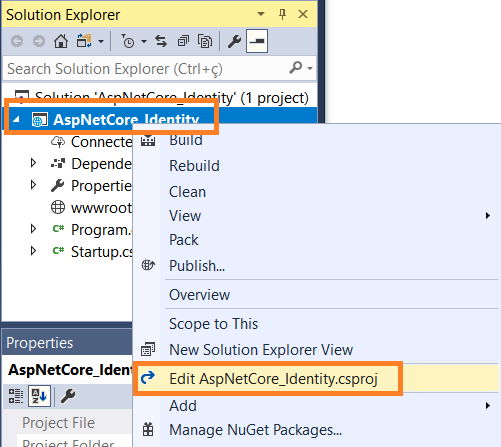Choose Build from the context menu
Image resolution: width=501 pixels, height=447 pixels.
[x=186, y=140]
